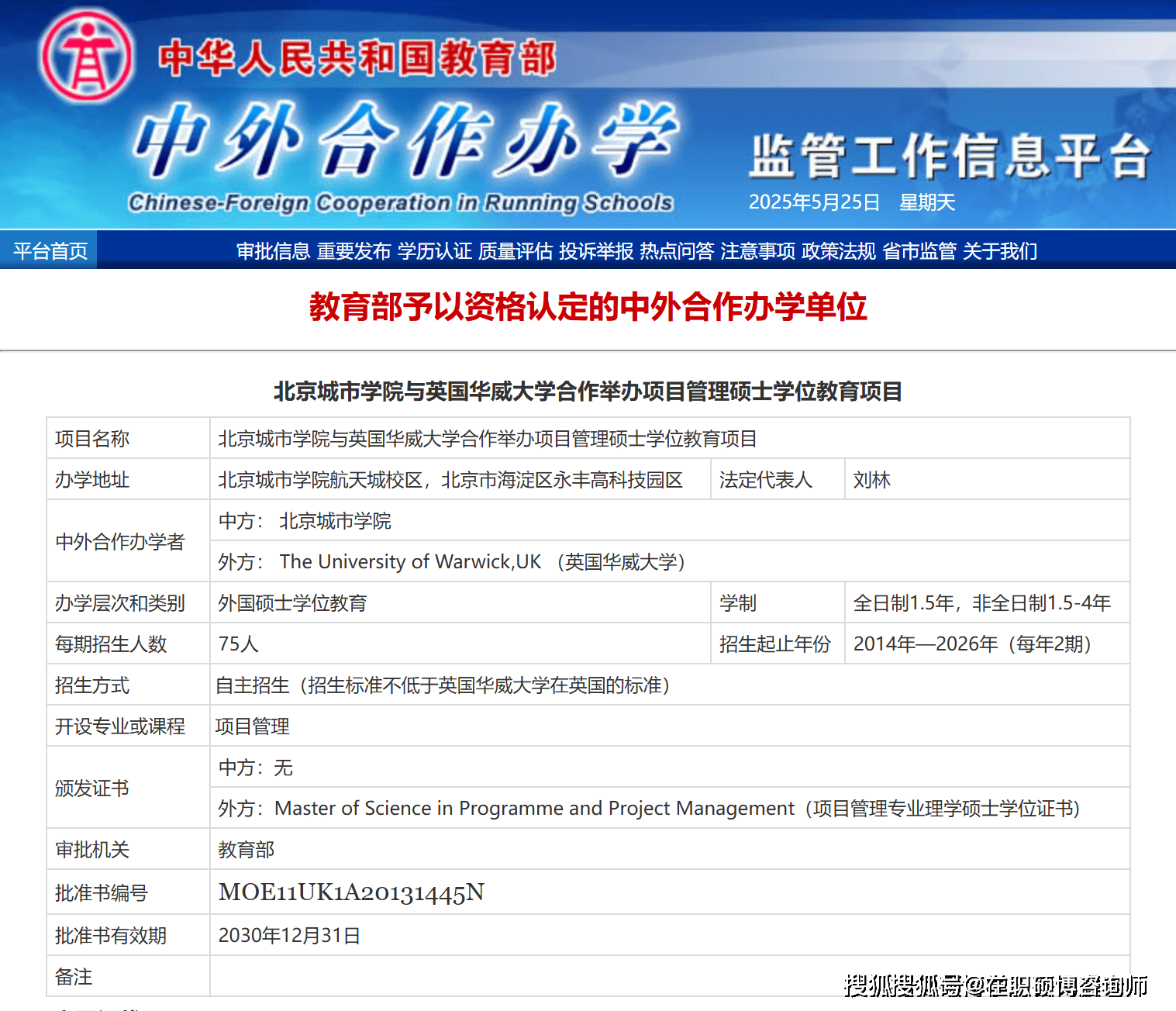
Task: Select 学历认证 from the navigation bar
Action: click(x=434, y=251)
